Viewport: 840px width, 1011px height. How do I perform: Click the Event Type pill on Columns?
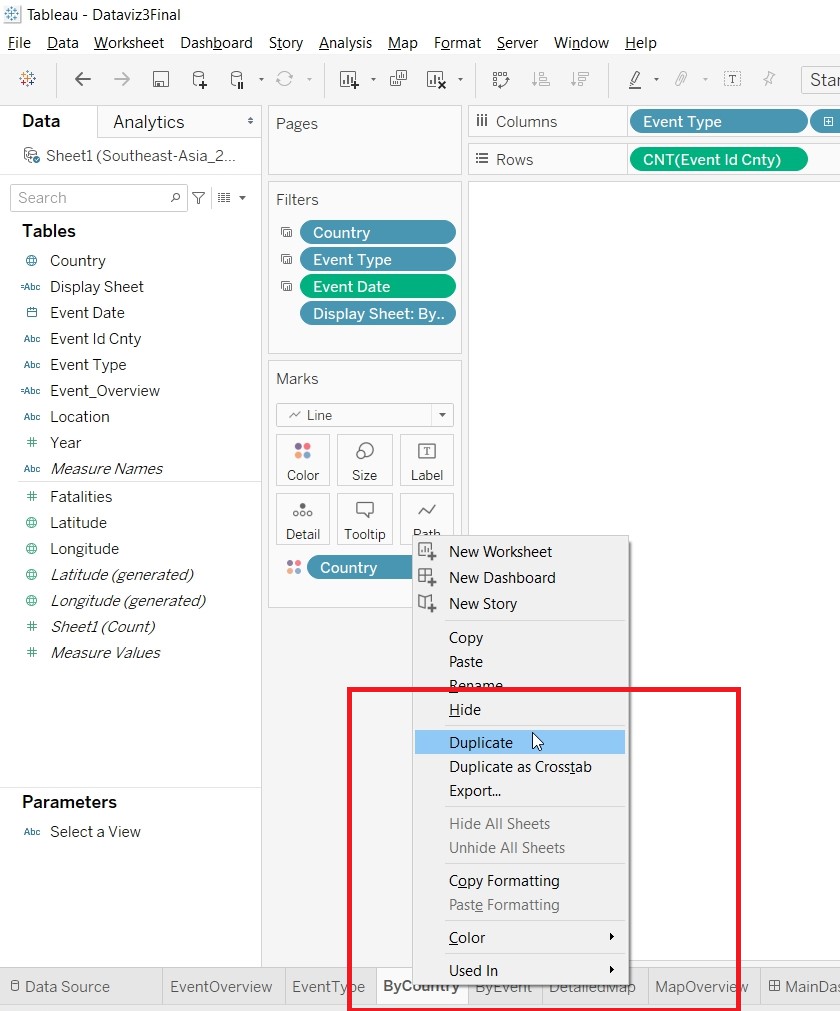point(716,122)
